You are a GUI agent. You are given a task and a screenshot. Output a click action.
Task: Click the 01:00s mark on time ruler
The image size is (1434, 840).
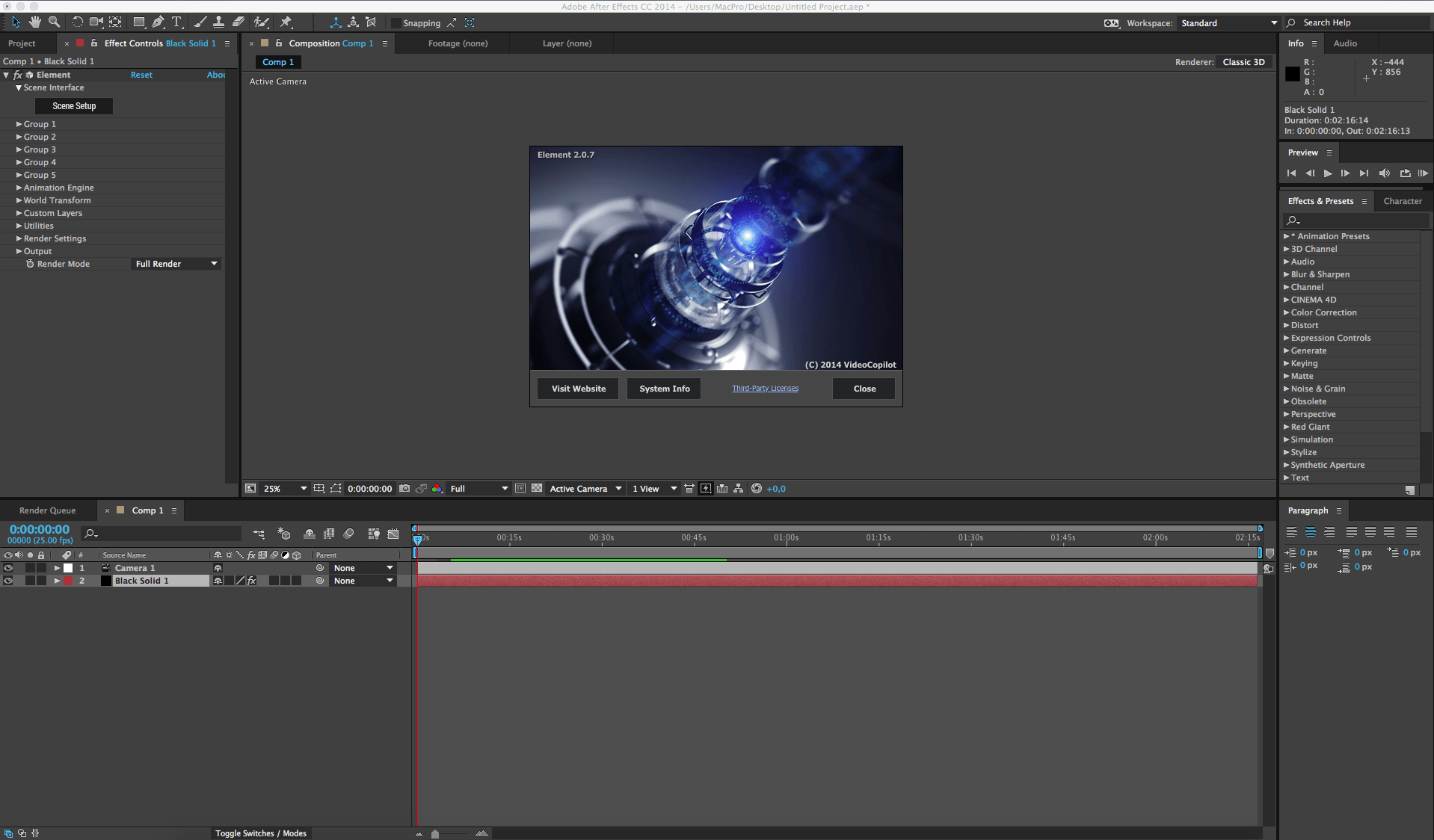click(786, 537)
